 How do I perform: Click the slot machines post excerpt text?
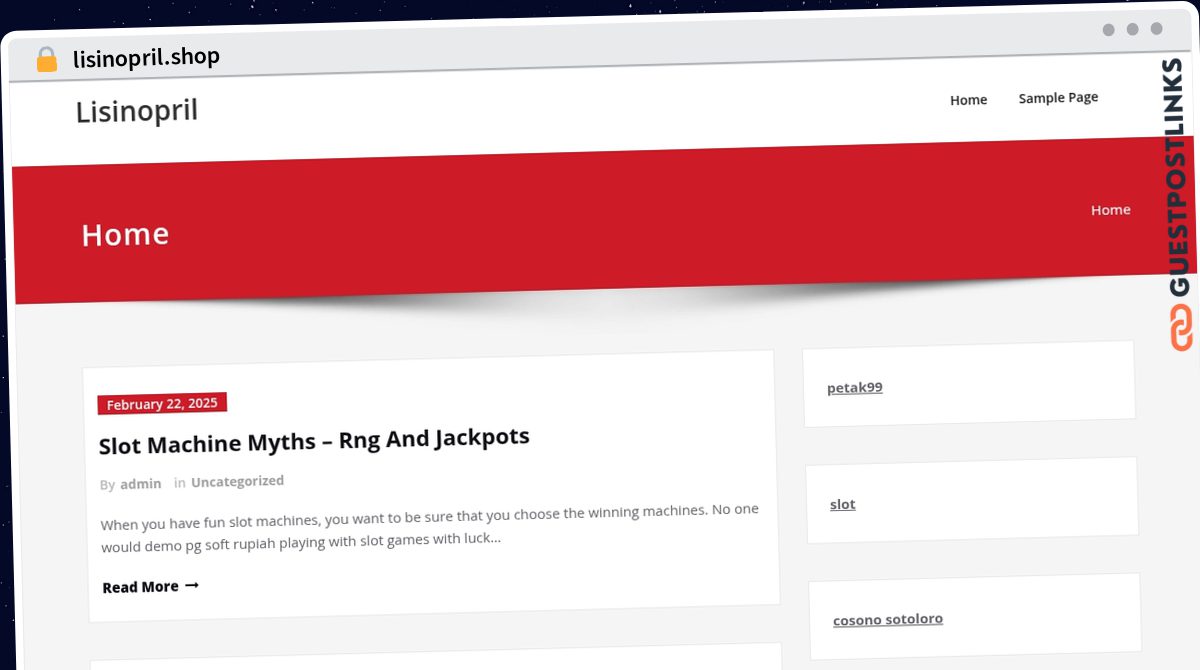[430, 526]
